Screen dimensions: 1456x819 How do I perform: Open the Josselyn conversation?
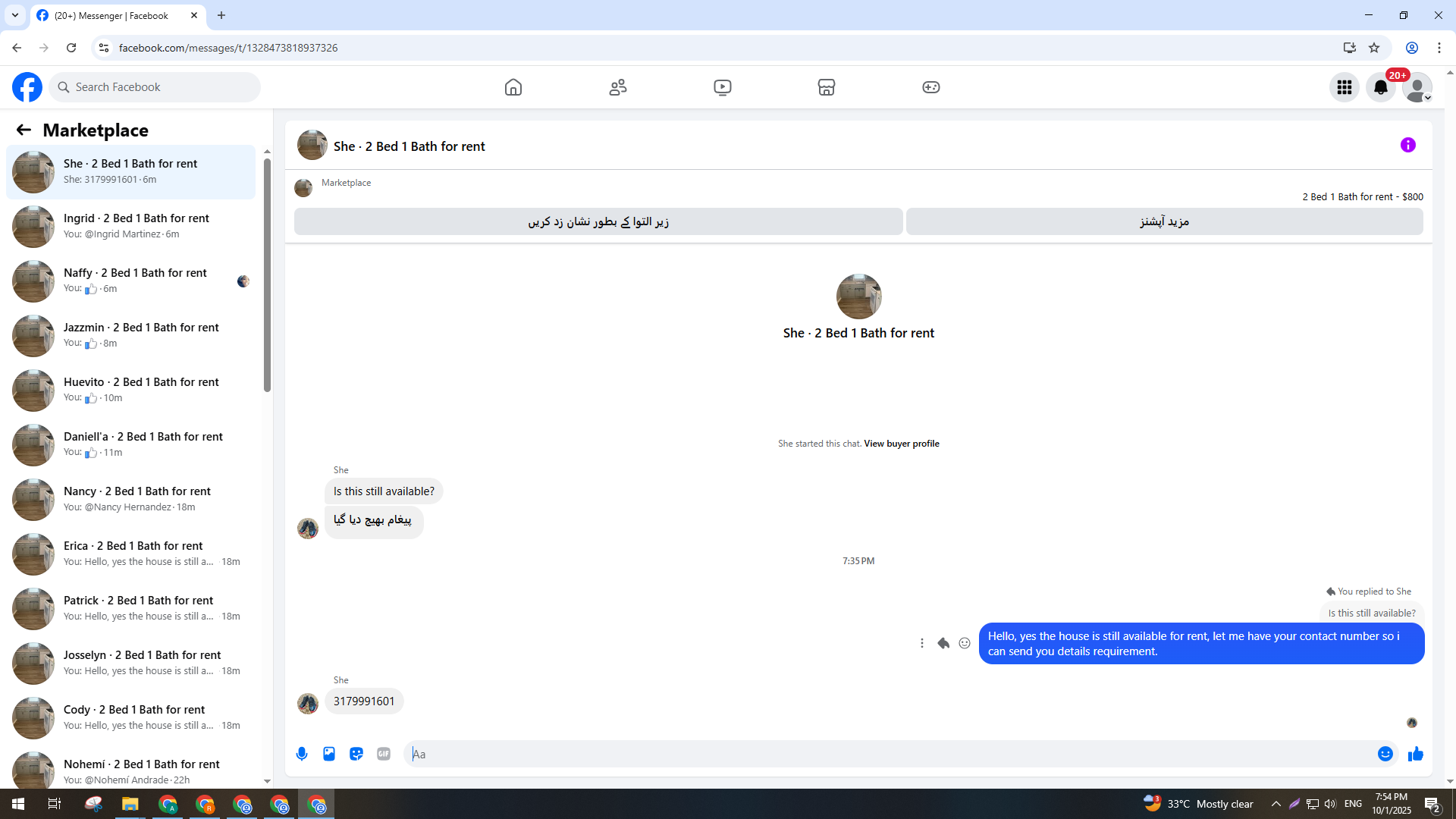(x=130, y=663)
